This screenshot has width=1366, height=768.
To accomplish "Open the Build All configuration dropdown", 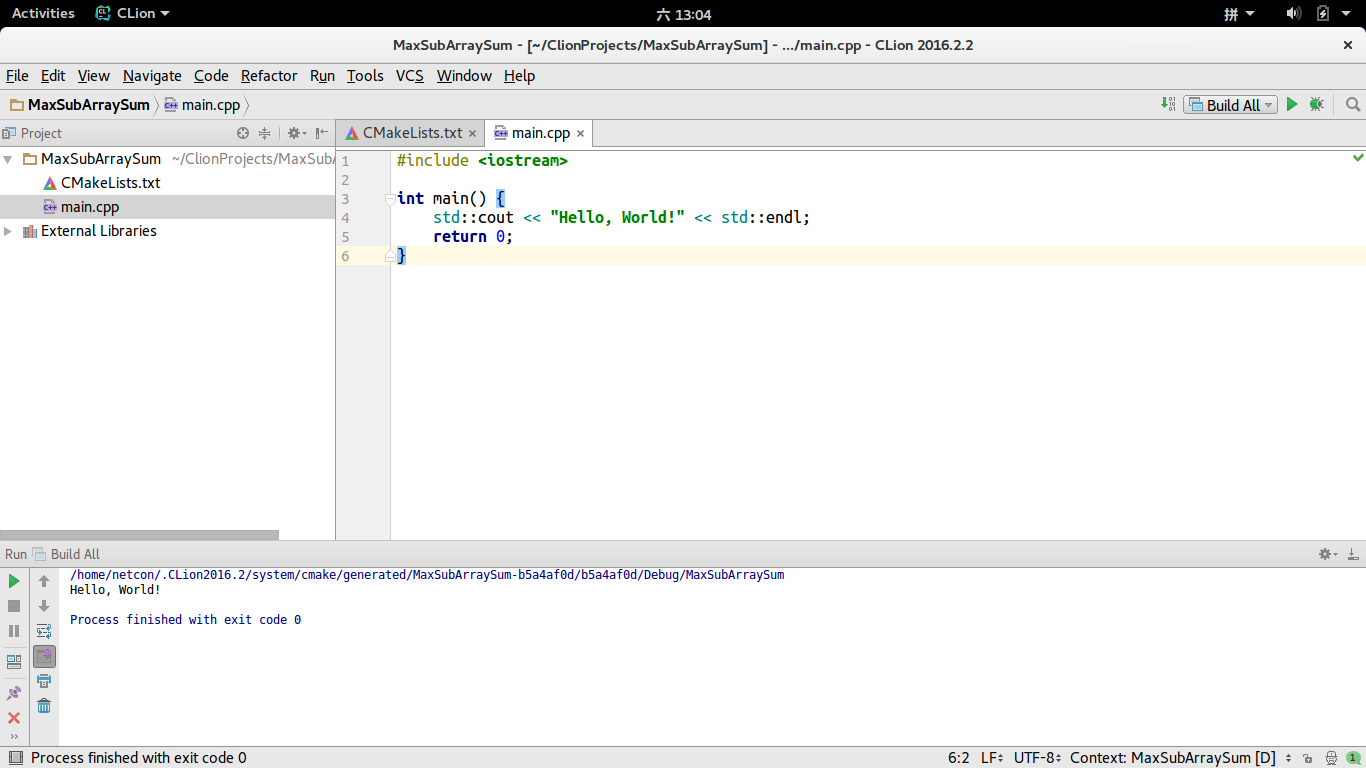I will (x=1230, y=104).
